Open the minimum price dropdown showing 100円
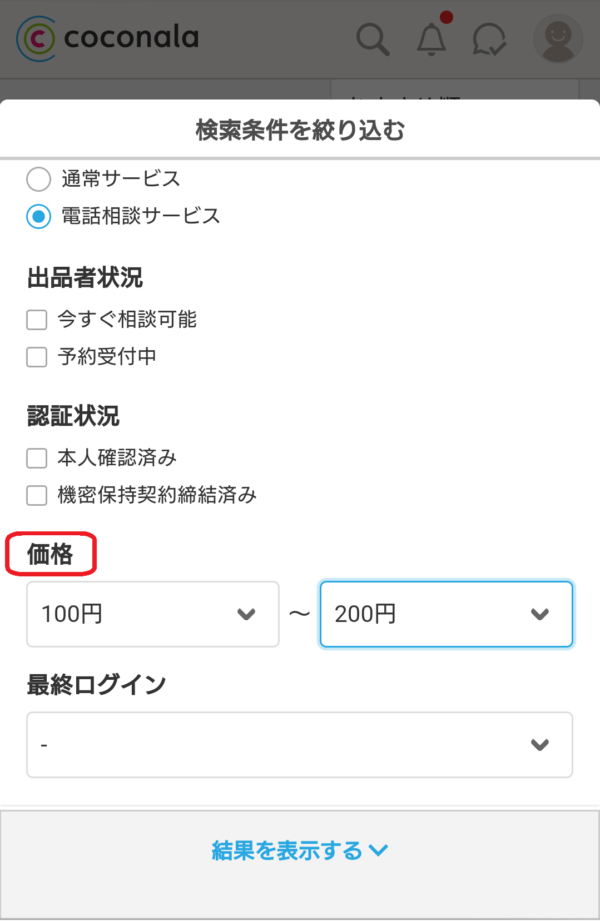This screenshot has height=921, width=600. click(152, 614)
